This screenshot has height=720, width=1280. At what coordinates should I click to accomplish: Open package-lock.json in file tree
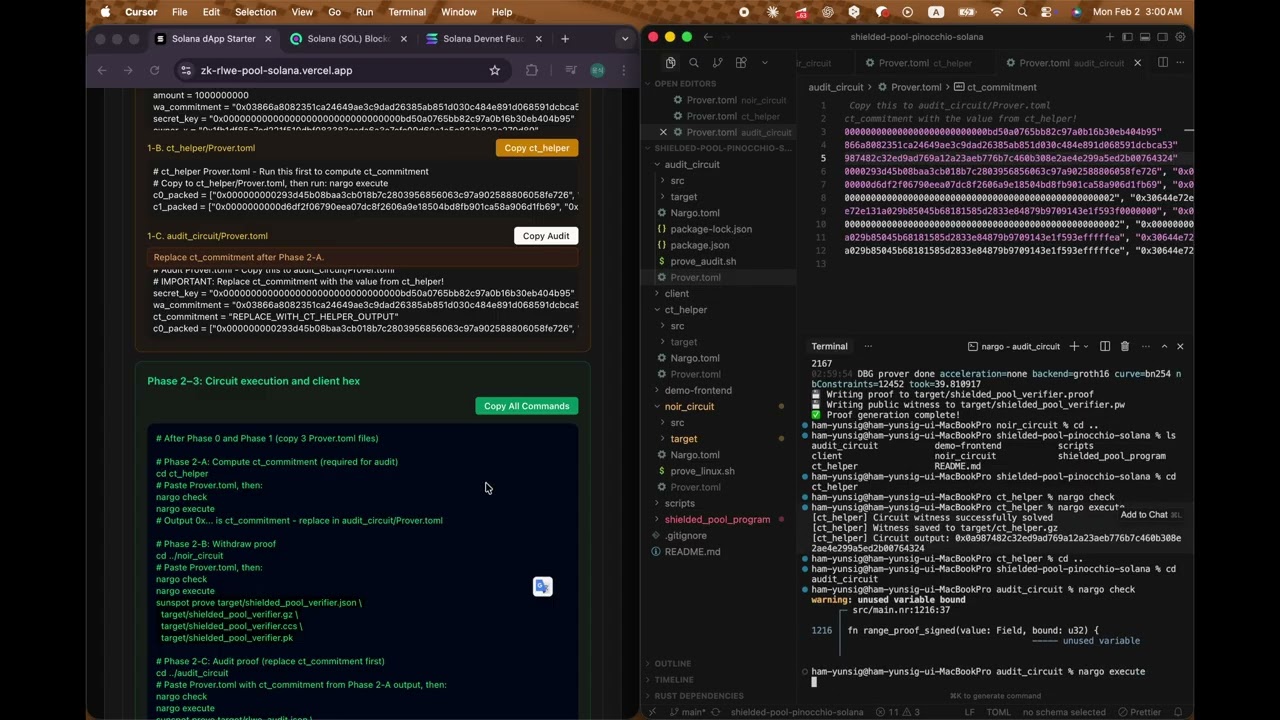click(x=711, y=229)
